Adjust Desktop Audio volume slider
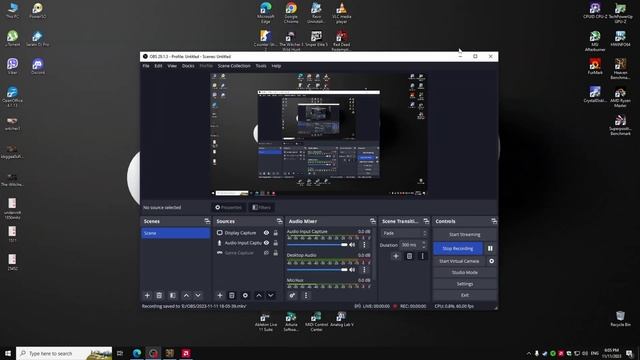640x360 pixels. pyautogui.click(x=317, y=269)
